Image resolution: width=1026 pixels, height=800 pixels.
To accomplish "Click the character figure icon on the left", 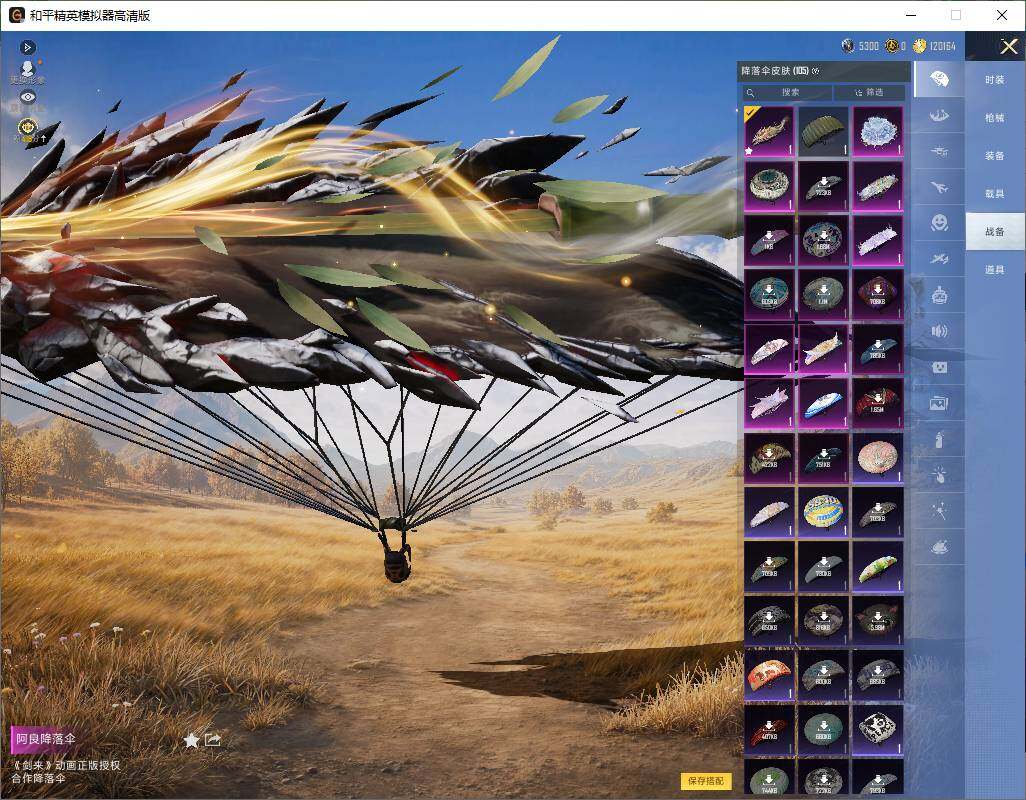I will [27, 69].
